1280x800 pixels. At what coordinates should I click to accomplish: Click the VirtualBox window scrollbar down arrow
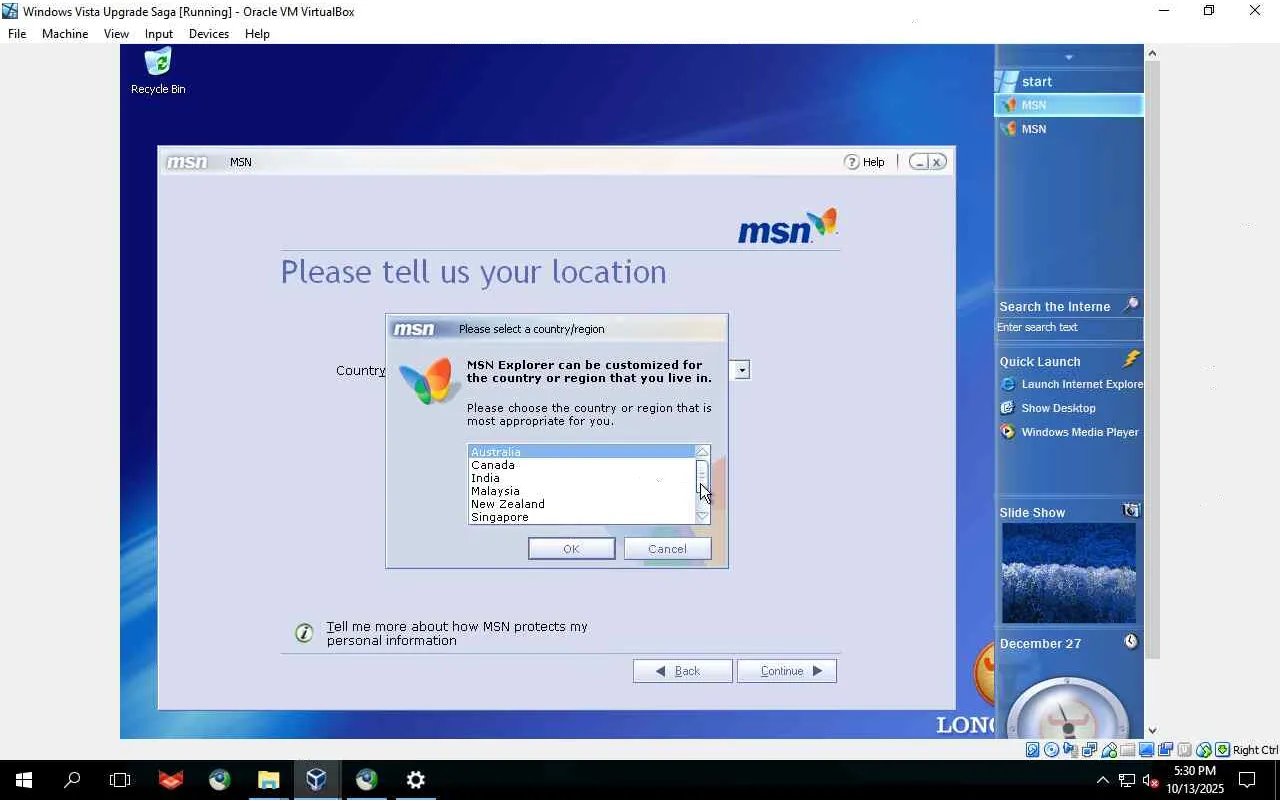1152,731
